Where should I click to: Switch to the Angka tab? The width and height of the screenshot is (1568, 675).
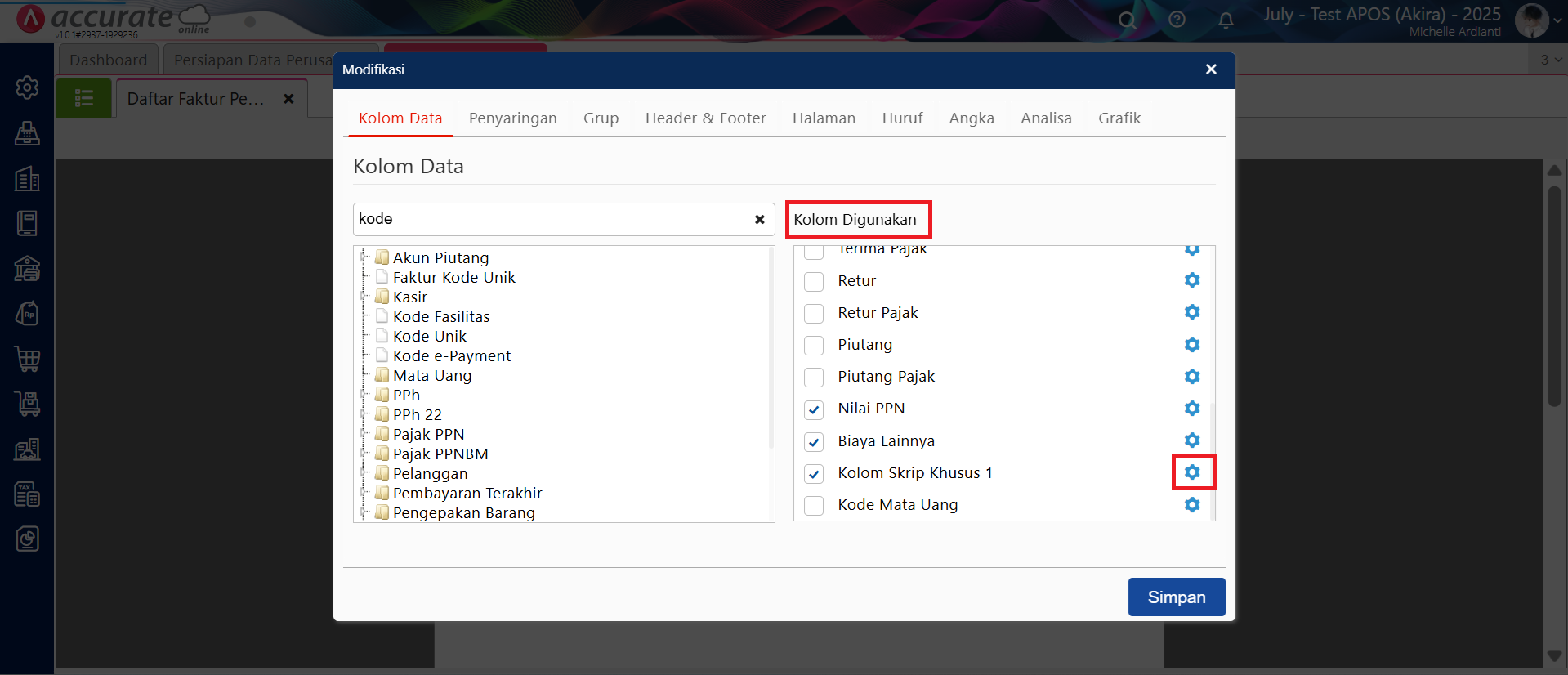(972, 118)
